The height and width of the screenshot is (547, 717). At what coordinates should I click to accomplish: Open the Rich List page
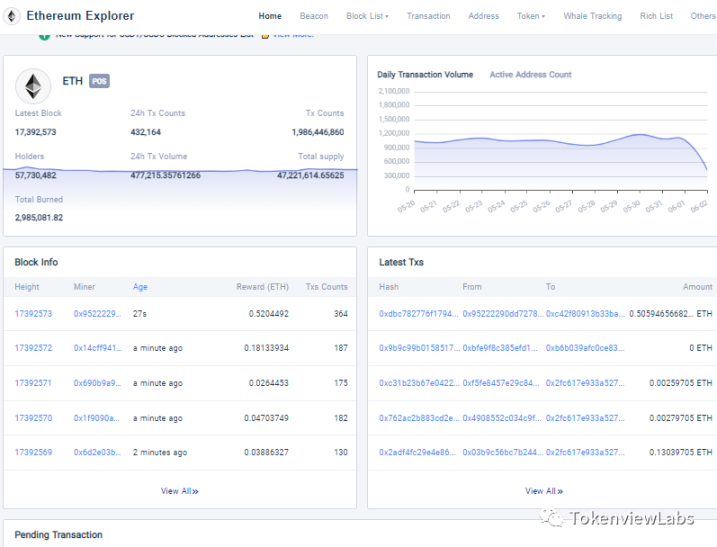(x=656, y=16)
